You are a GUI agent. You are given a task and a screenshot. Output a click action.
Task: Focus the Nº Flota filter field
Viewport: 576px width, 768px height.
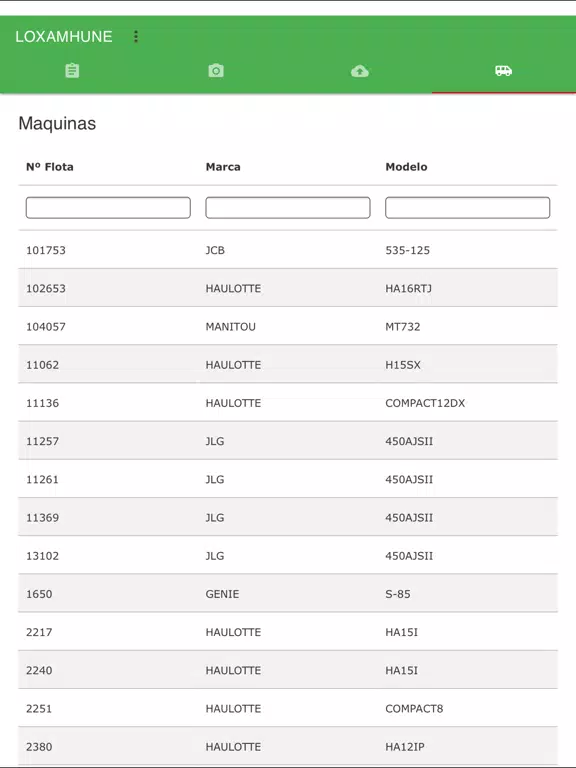[108, 208]
